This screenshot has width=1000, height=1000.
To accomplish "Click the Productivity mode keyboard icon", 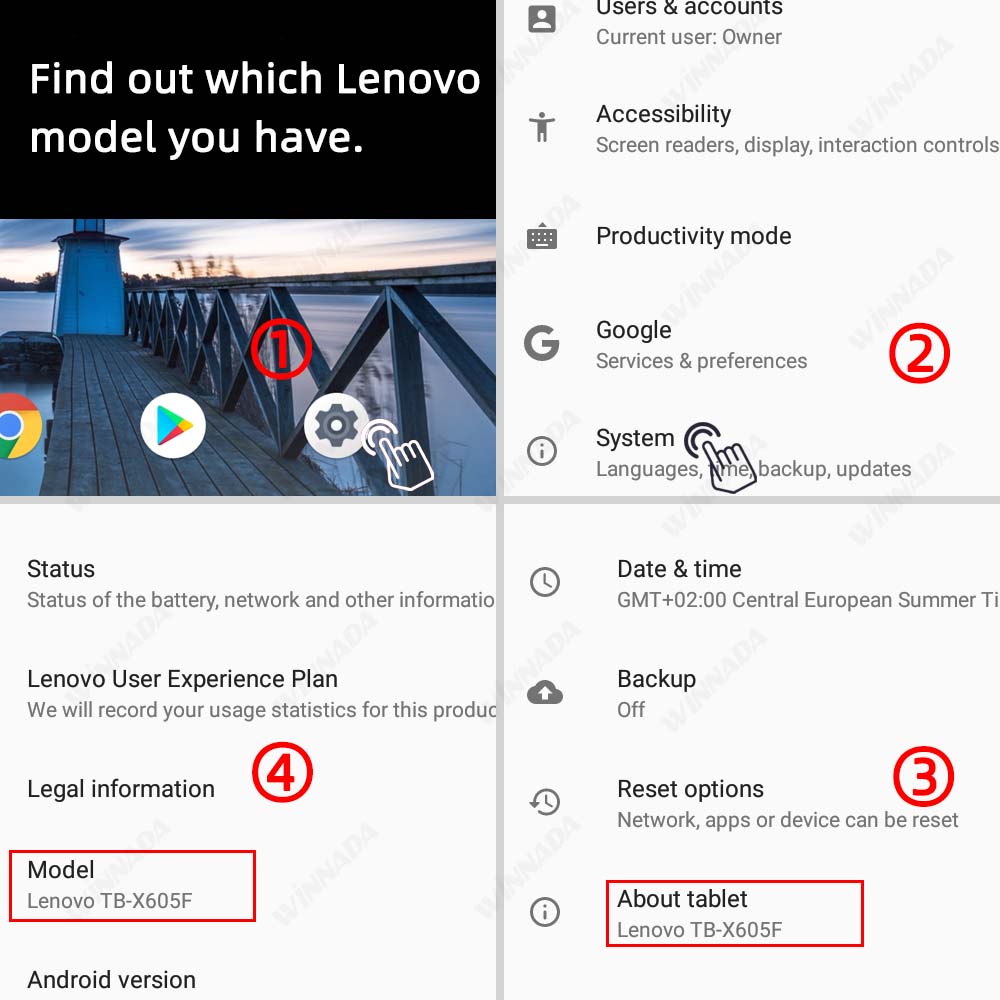I will [542, 237].
